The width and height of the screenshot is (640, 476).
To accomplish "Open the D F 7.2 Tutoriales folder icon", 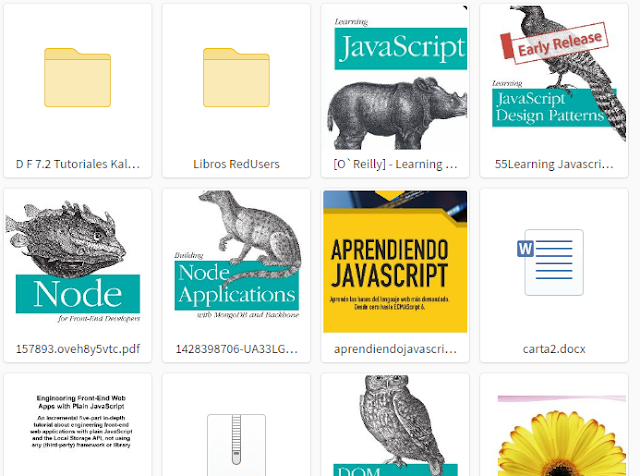I will 78,77.
